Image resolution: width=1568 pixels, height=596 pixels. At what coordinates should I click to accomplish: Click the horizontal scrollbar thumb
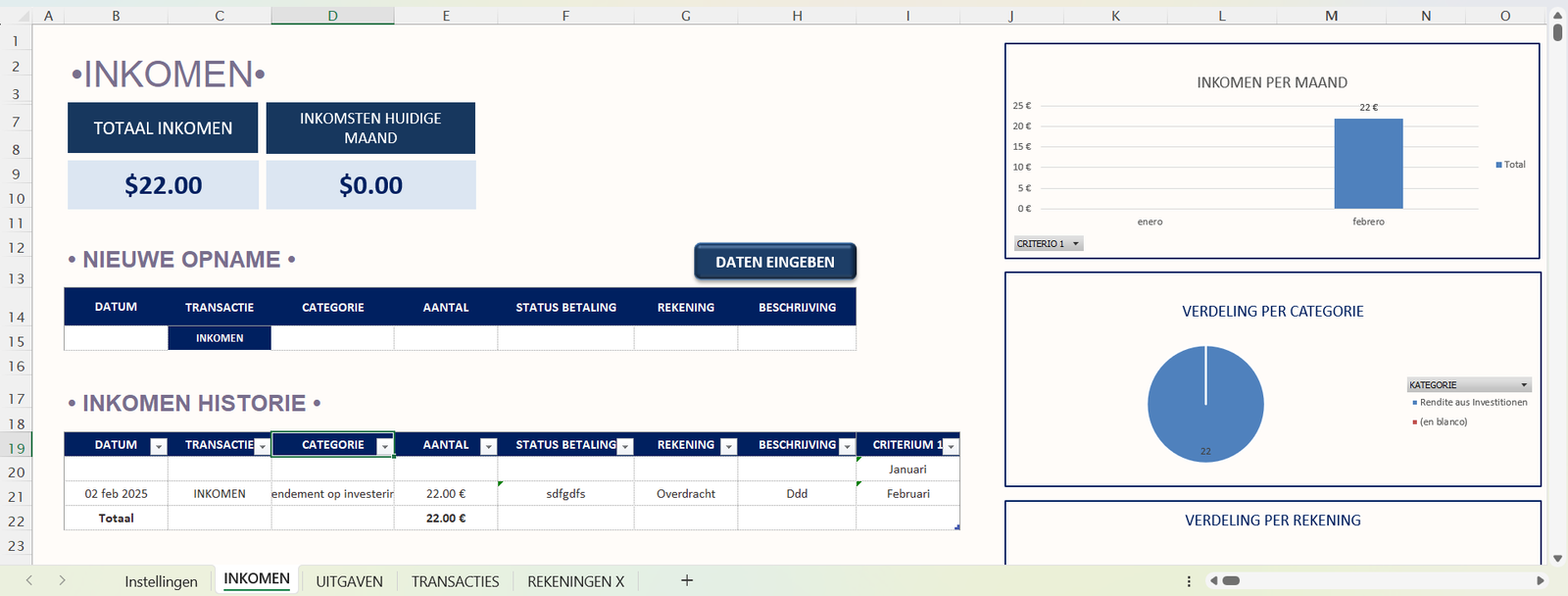point(1231,581)
